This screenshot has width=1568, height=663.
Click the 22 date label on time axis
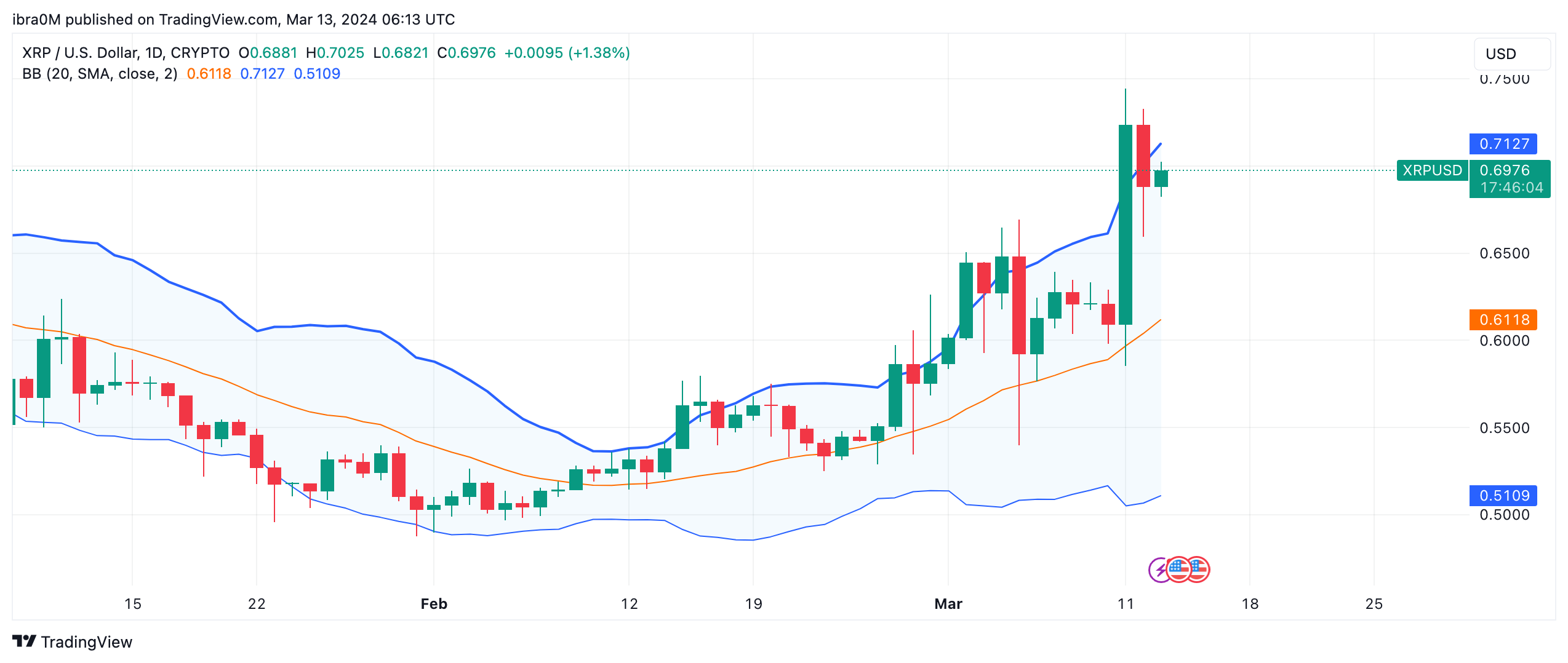(x=257, y=604)
